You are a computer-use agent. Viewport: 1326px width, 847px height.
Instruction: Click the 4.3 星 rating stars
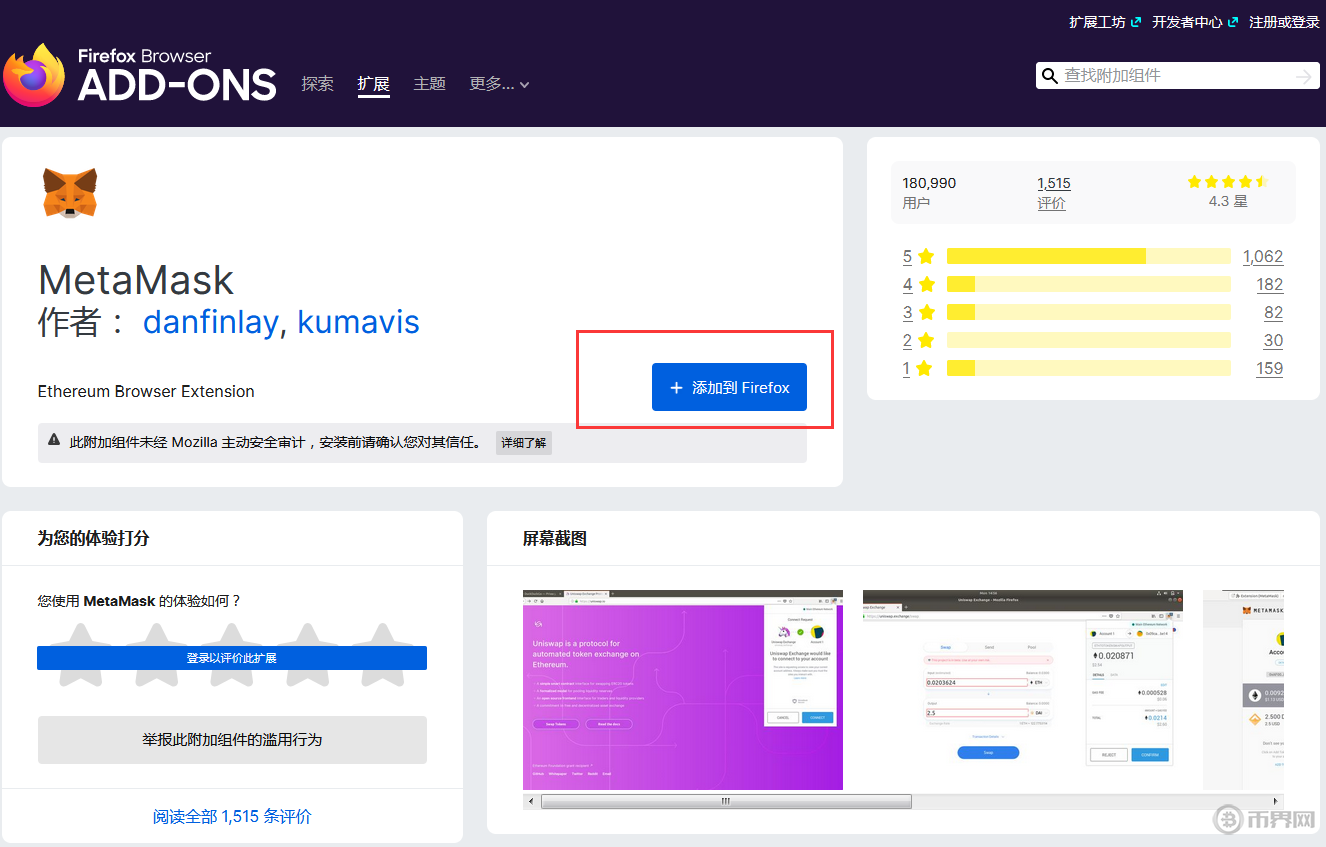tap(1228, 182)
